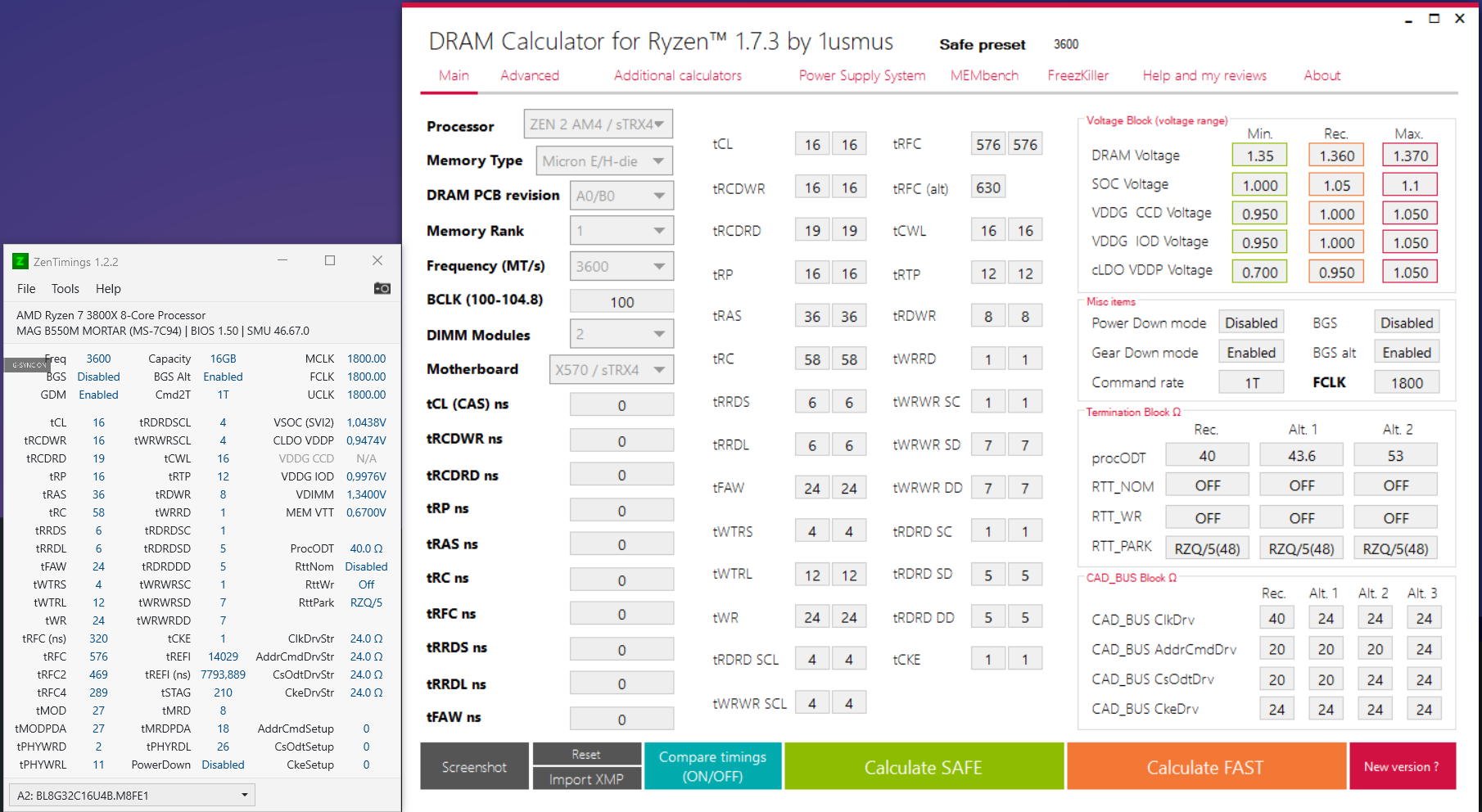Image resolution: width=1482 pixels, height=812 pixels.
Task: Open the File menu in ZenTimings
Action: click(26, 288)
